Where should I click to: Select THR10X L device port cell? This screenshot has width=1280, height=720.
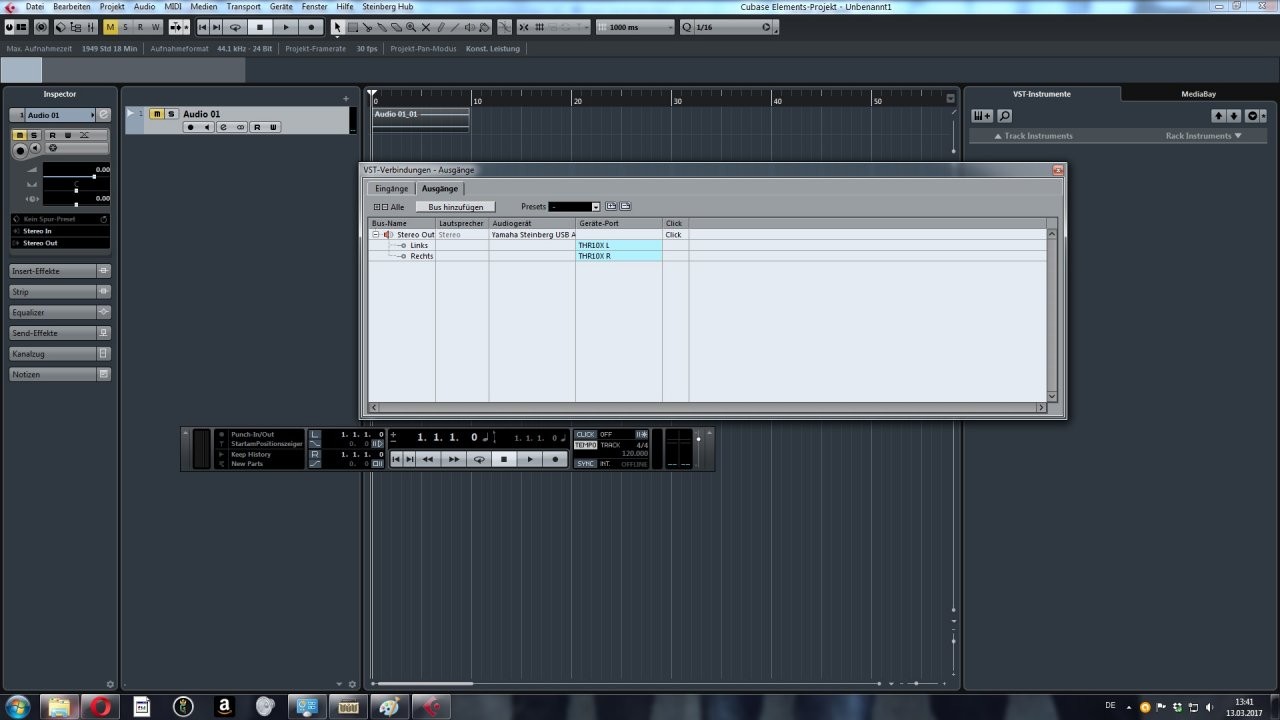click(x=618, y=245)
